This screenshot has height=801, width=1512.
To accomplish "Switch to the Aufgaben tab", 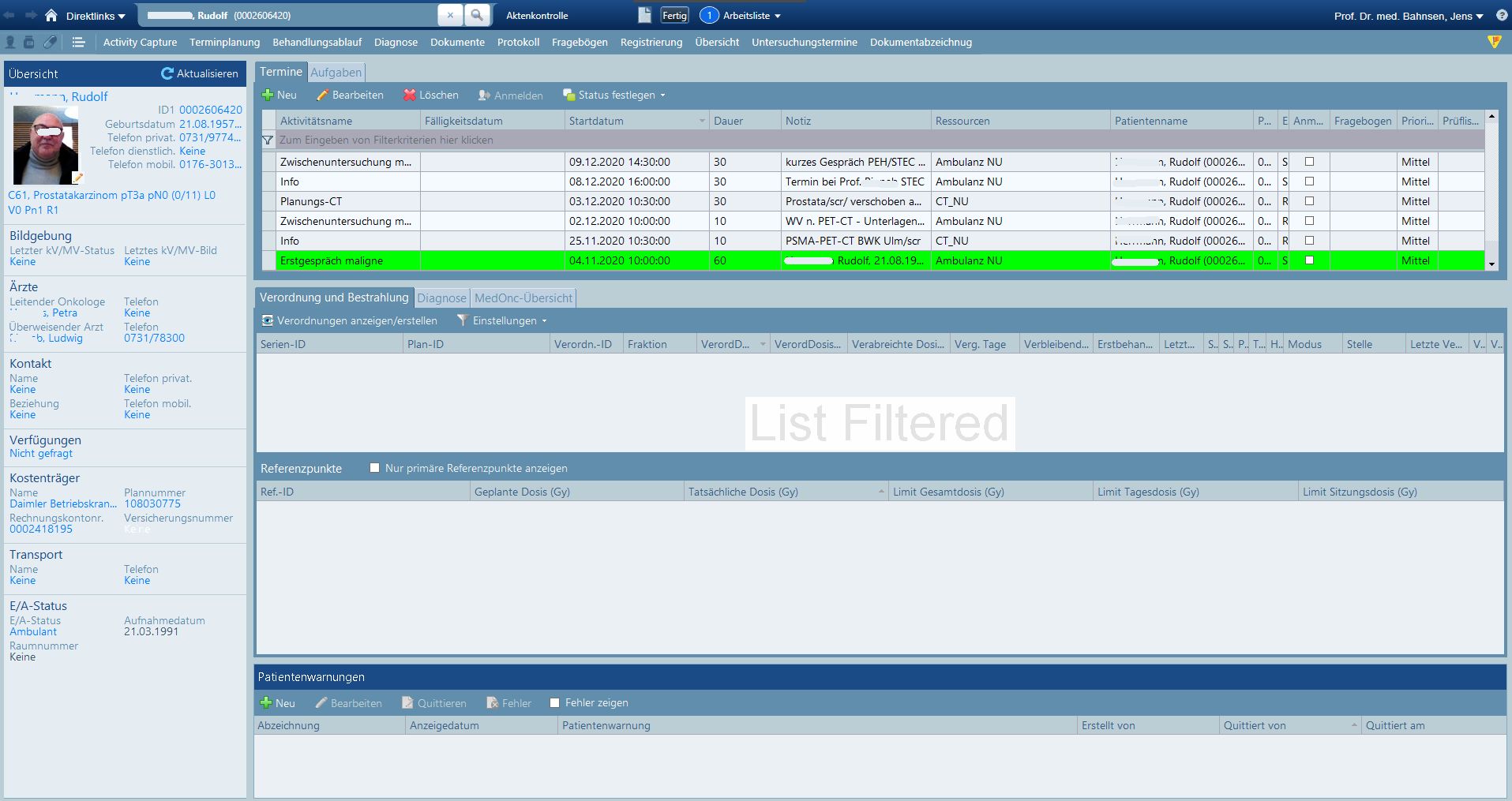I will (x=336, y=73).
